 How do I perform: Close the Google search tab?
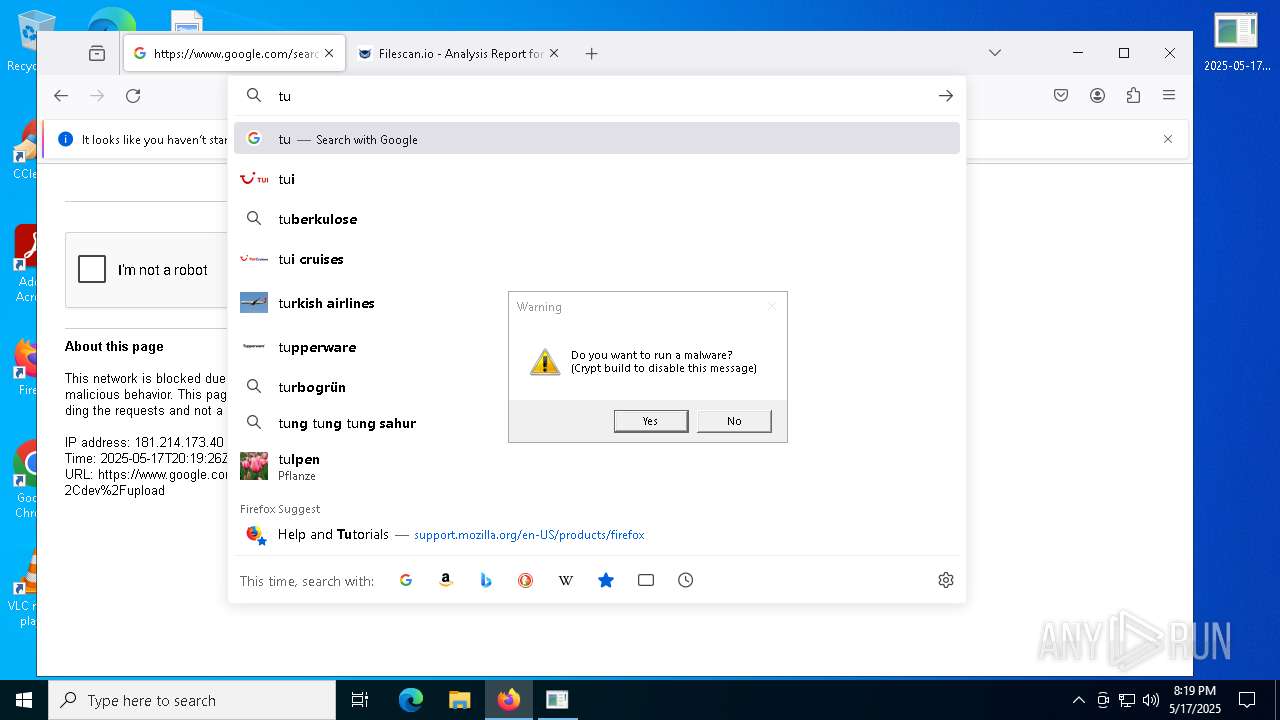(x=329, y=53)
